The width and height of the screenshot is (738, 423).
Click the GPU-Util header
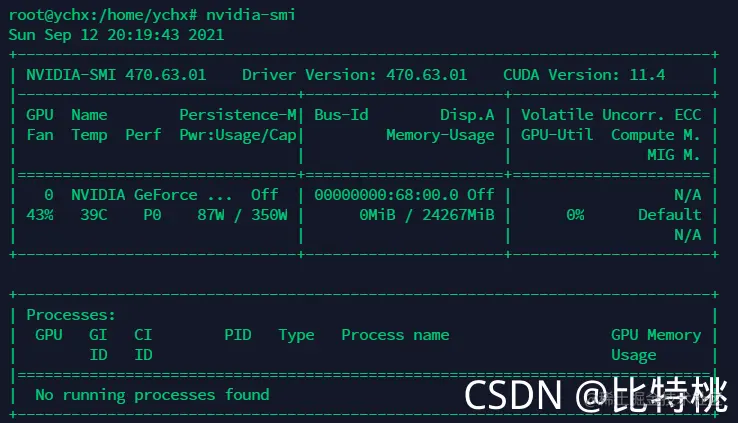click(x=557, y=135)
